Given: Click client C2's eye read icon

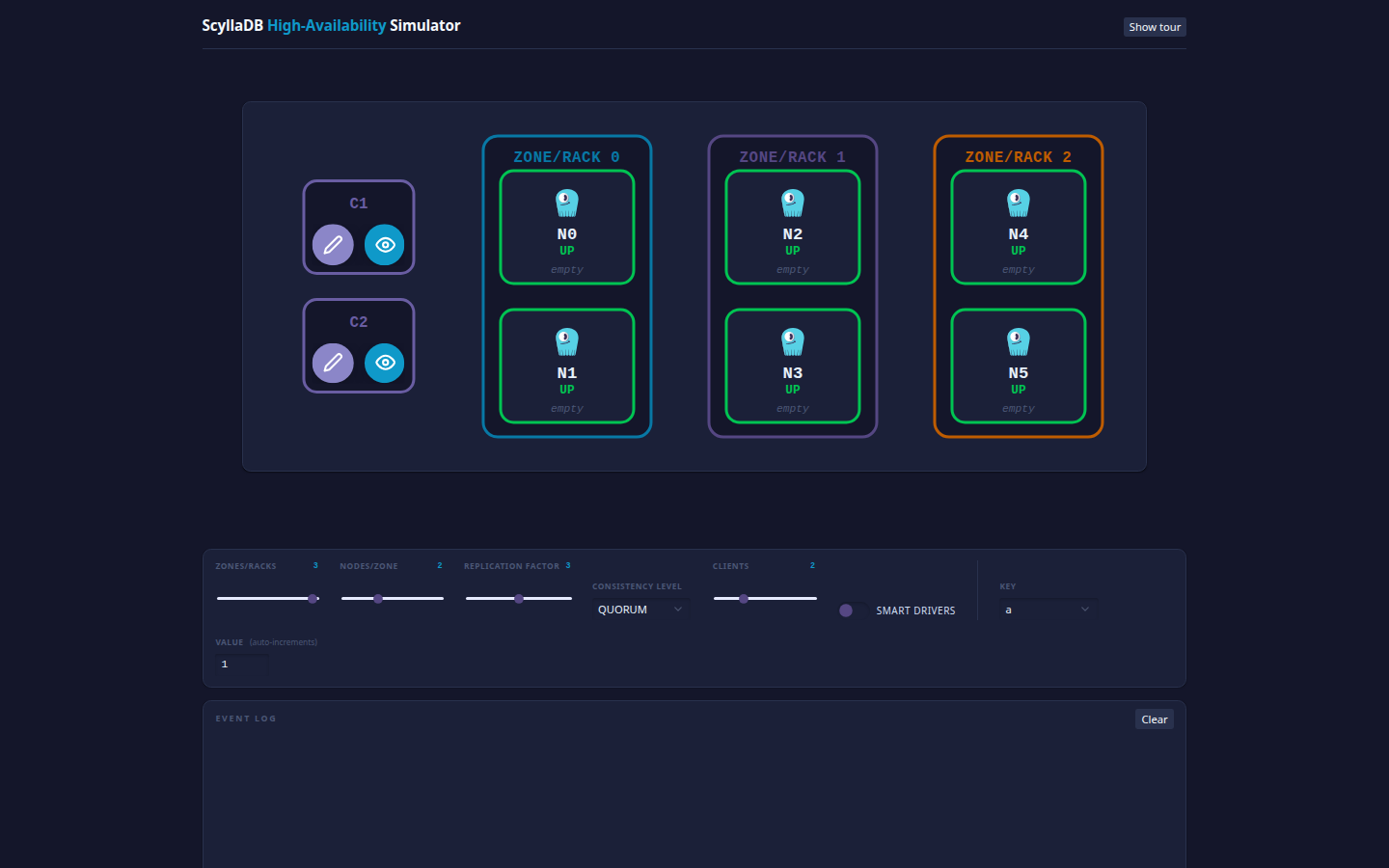Looking at the screenshot, I should tap(385, 363).
